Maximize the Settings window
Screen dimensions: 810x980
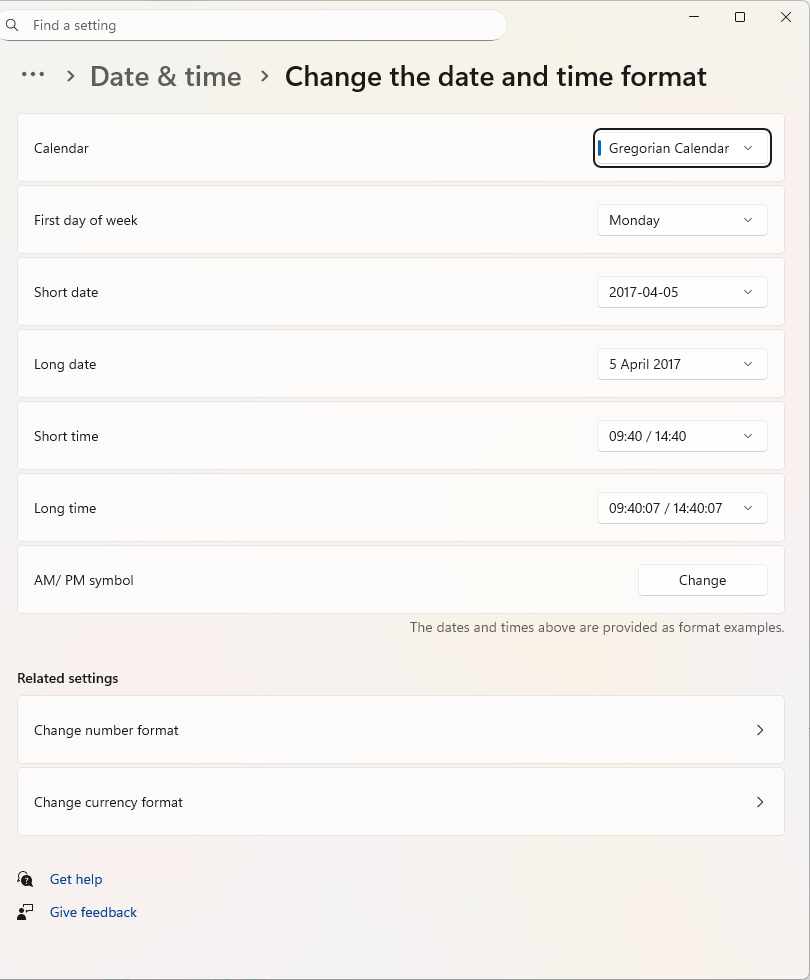point(740,17)
